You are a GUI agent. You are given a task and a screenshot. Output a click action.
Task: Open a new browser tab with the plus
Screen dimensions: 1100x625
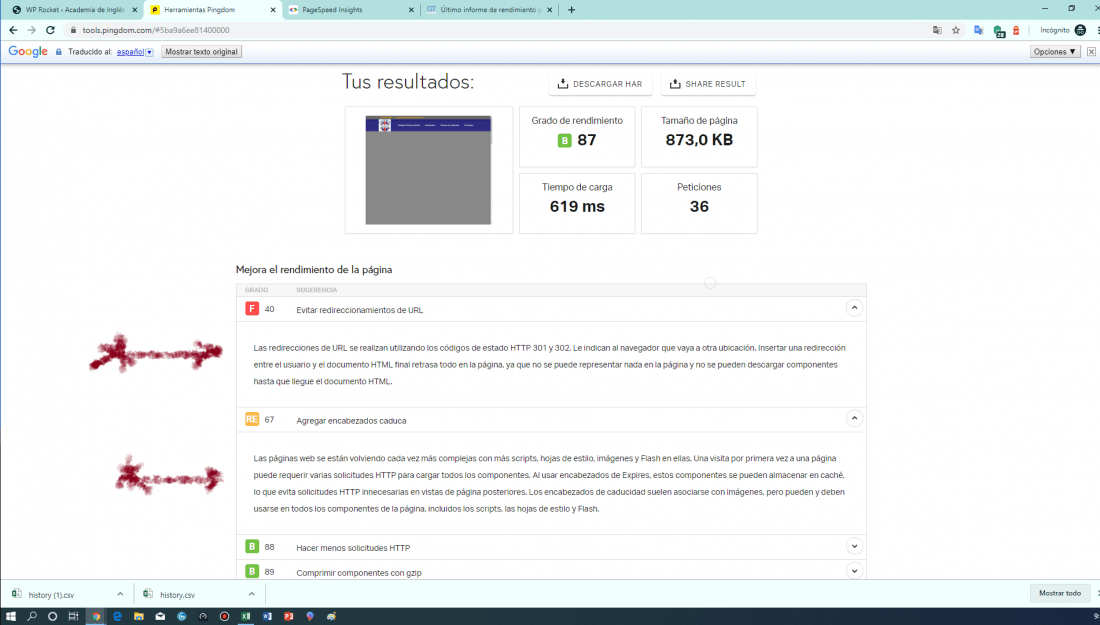[x=571, y=10]
